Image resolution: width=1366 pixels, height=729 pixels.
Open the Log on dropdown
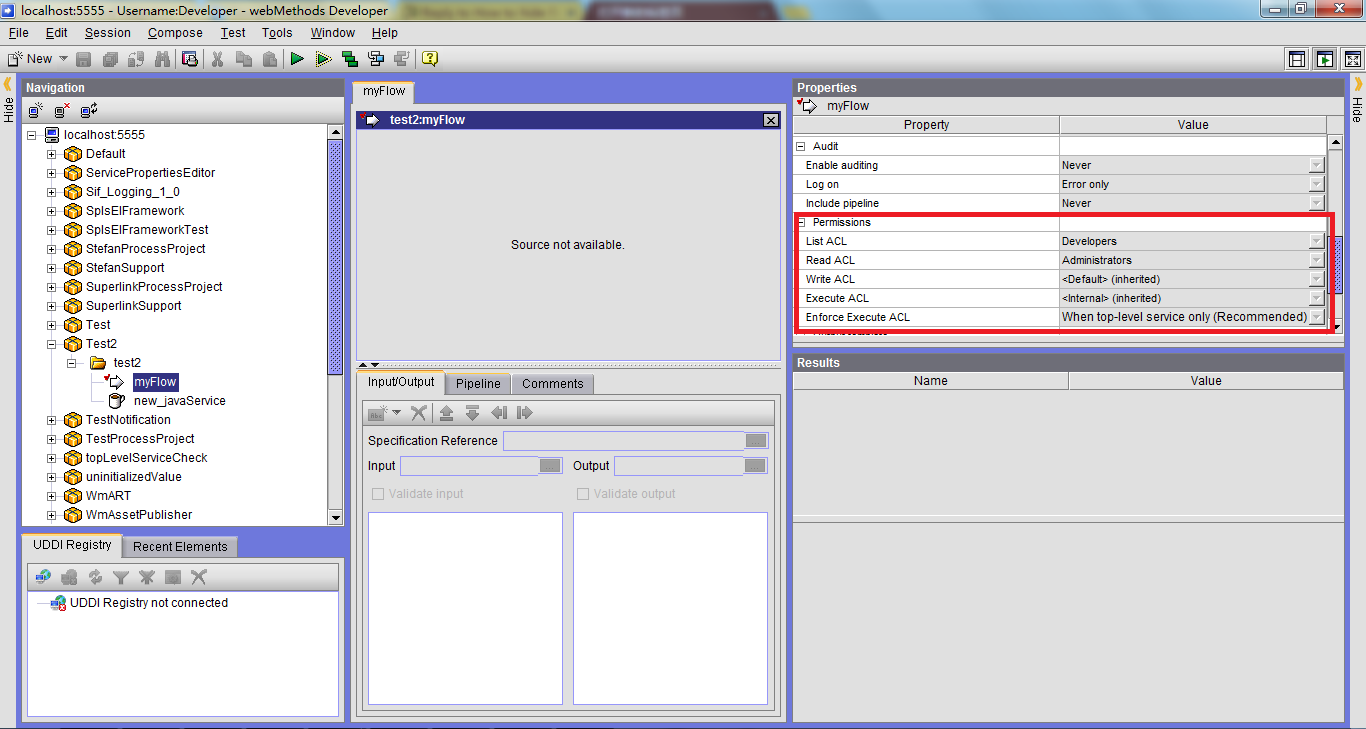[x=1317, y=184]
